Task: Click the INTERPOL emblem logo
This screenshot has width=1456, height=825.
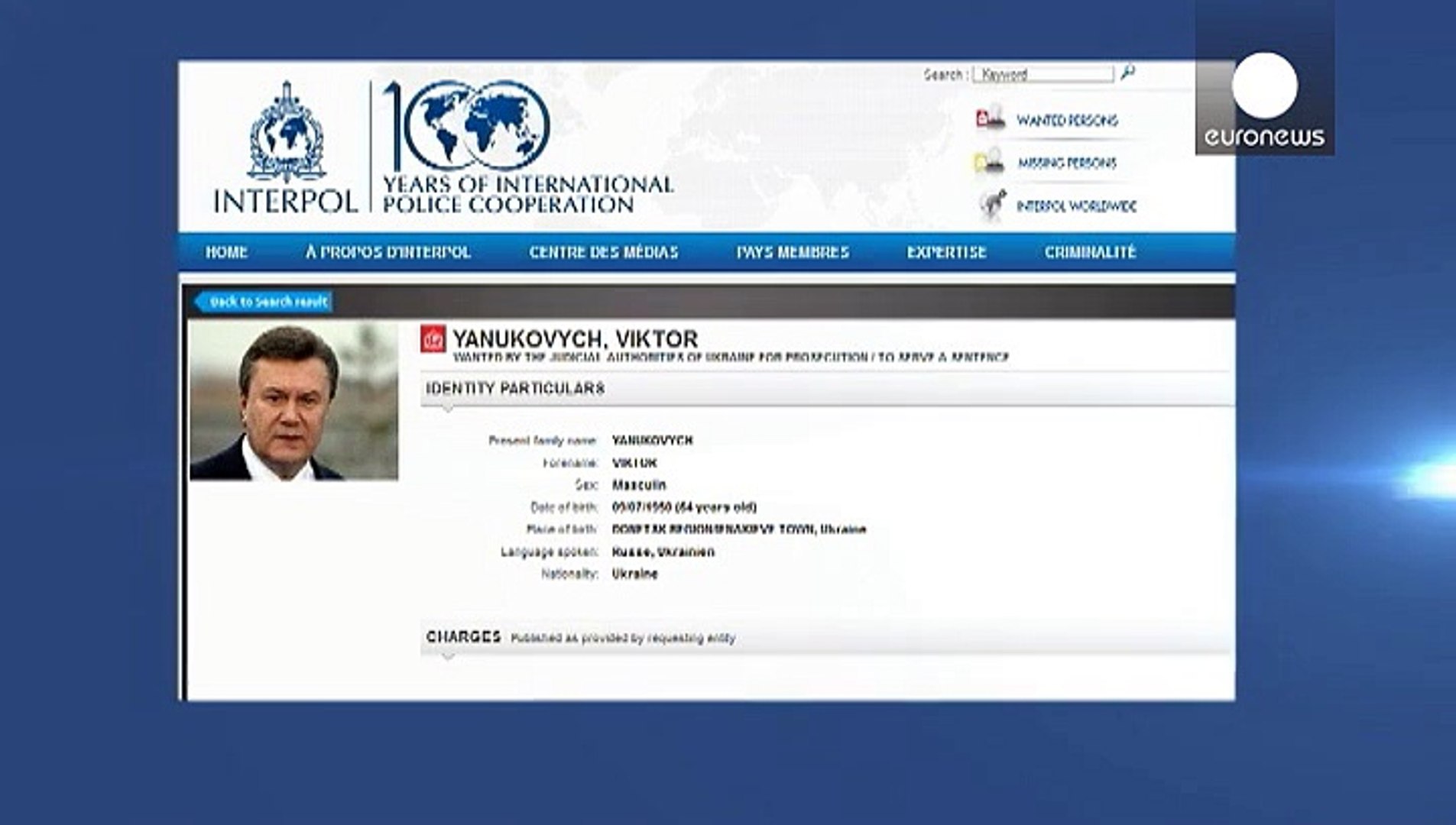Action: tap(287, 132)
